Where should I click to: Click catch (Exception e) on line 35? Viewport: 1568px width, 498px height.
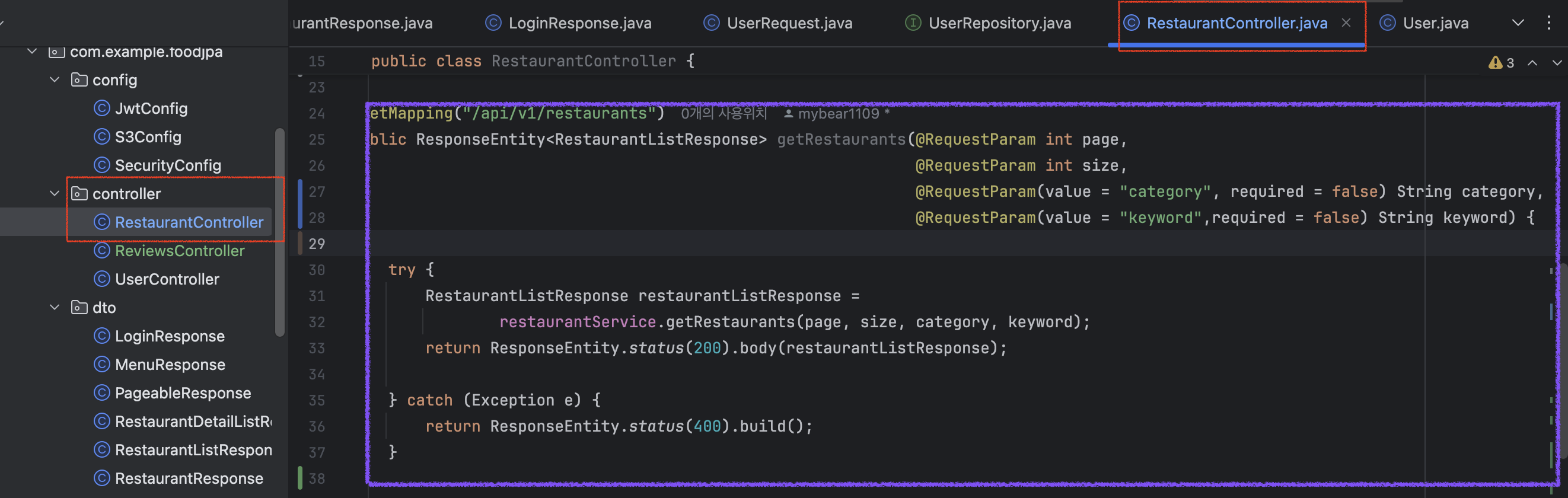493,401
